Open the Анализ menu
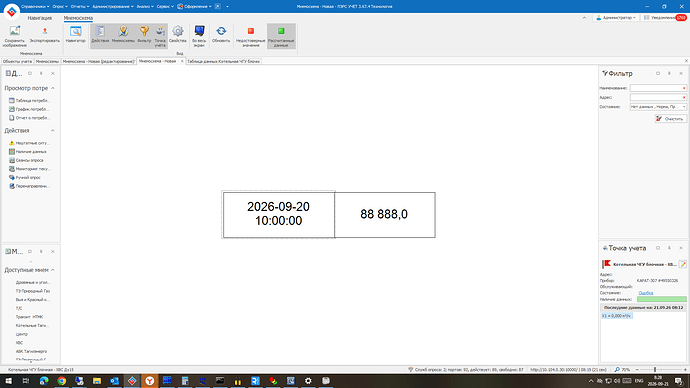Image resolution: width=690 pixels, height=388 pixels. [145, 7]
